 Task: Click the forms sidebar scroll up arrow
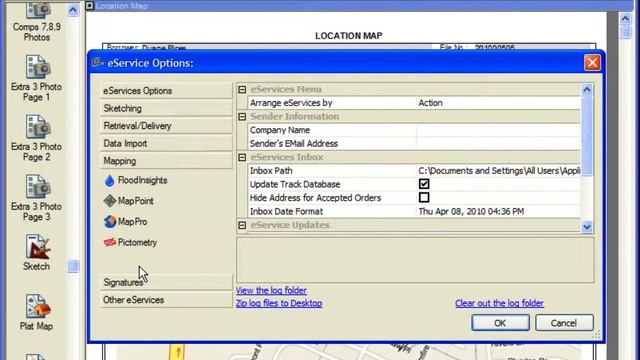tap(73, 10)
